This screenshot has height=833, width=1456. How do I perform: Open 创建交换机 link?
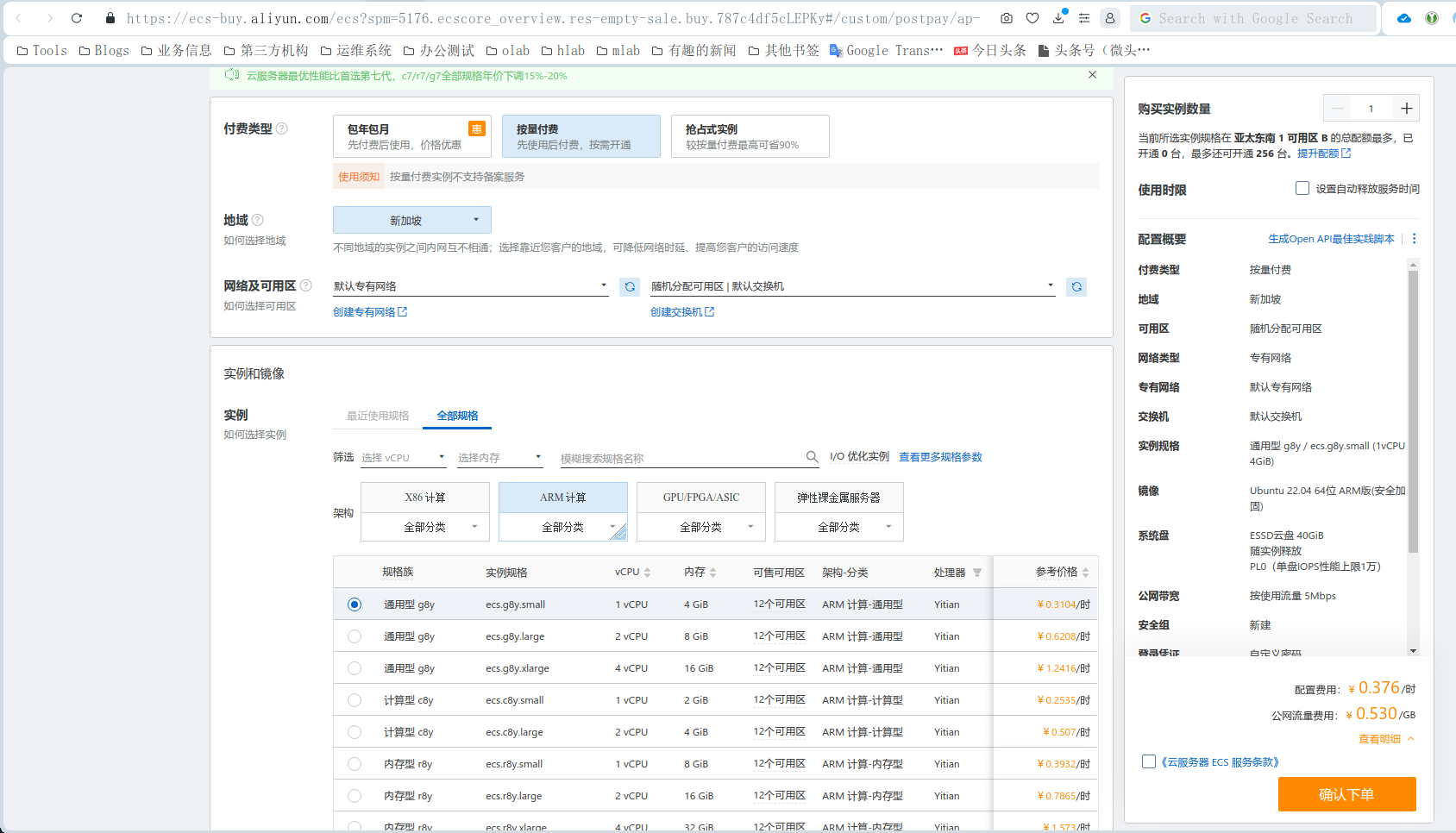click(x=682, y=312)
